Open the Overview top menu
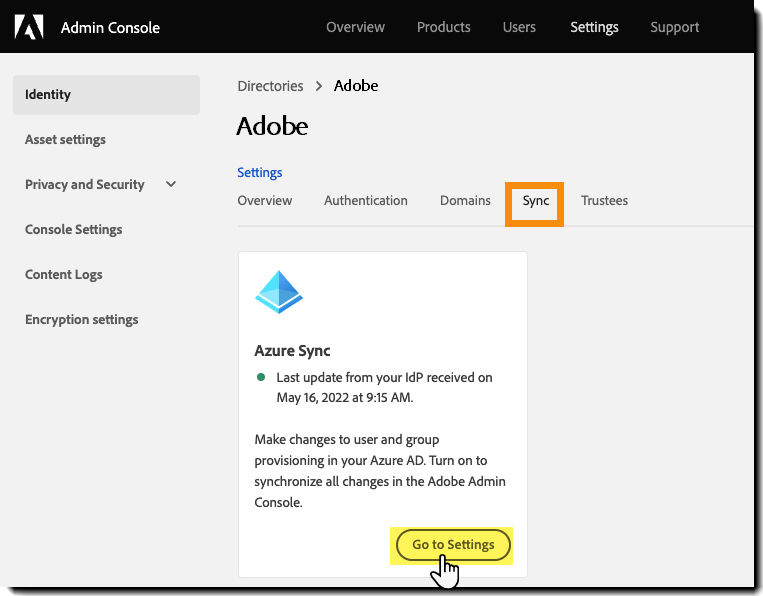 point(355,27)
